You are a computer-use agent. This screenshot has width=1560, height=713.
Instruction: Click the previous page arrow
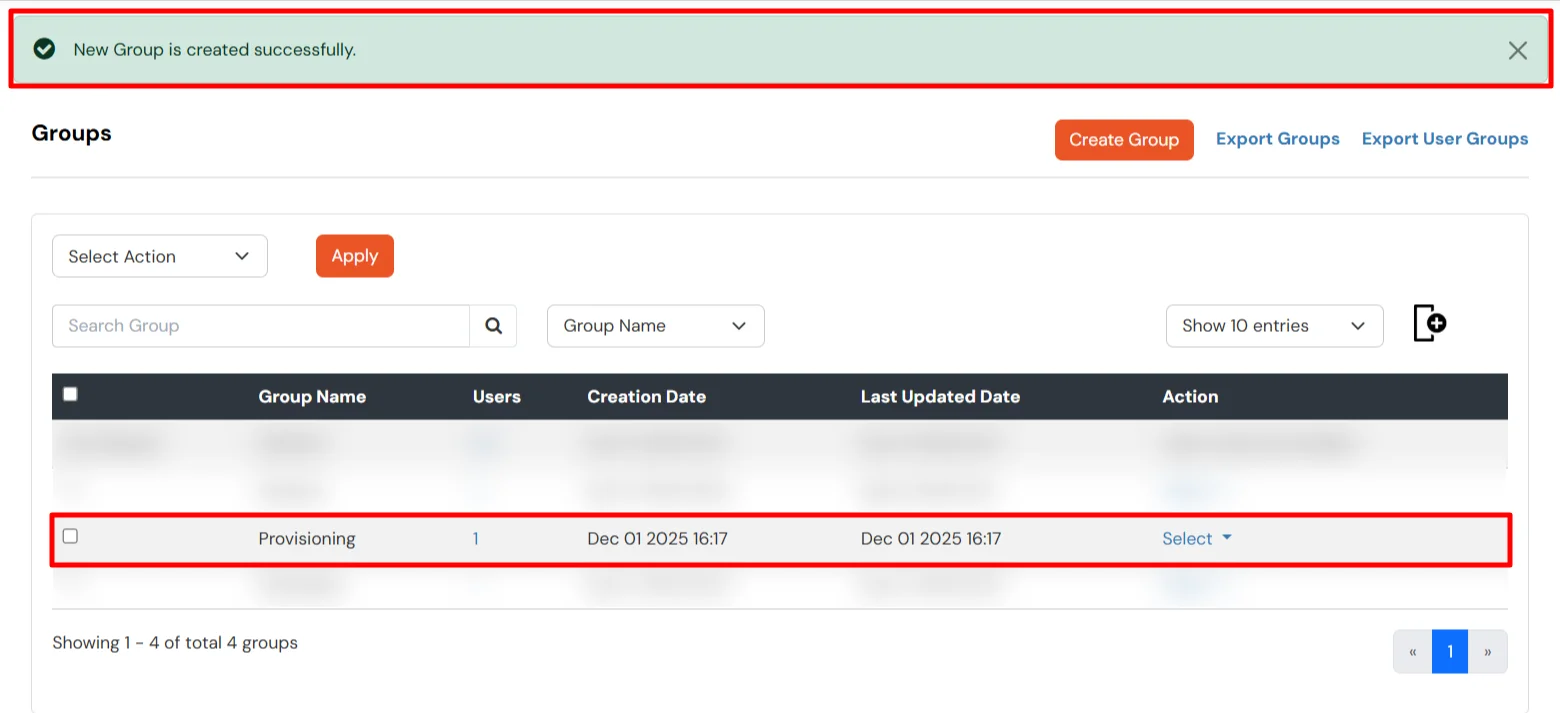pos(1412,651)
